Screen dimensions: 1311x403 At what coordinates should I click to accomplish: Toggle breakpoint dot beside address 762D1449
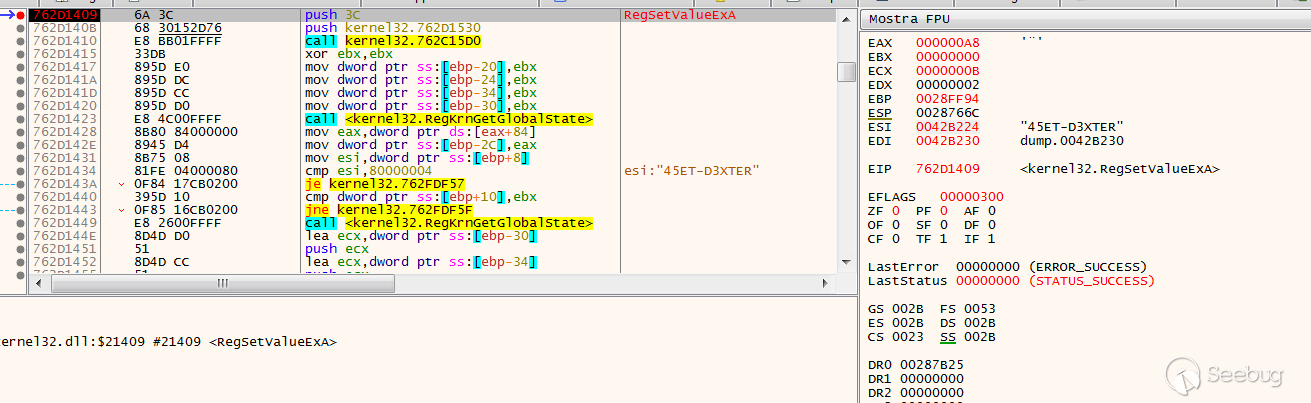tap(21, 223)
